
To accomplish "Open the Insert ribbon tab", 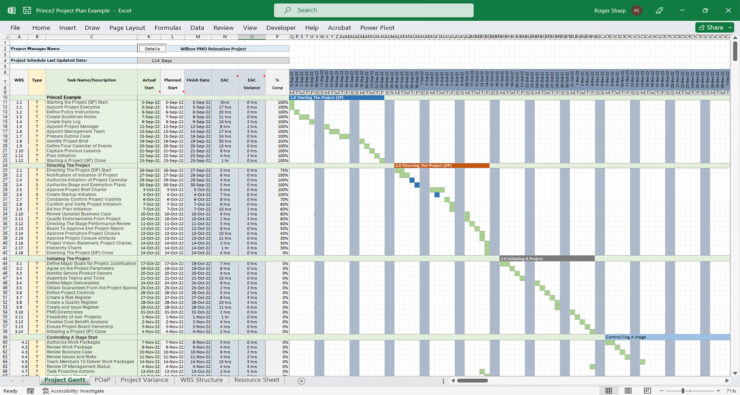I will coord(67,28).
